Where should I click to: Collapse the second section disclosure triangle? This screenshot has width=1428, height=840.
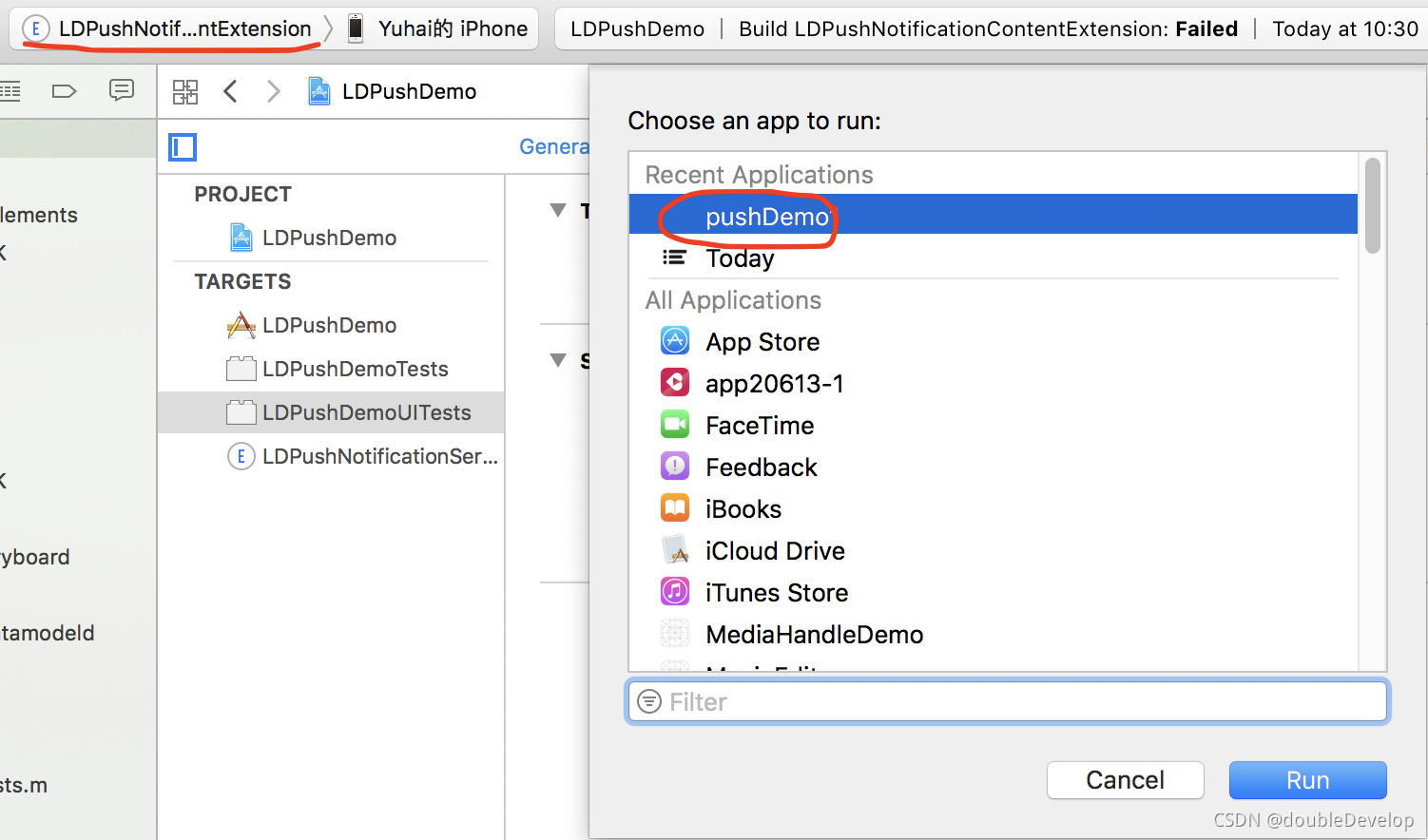(558, 360)
